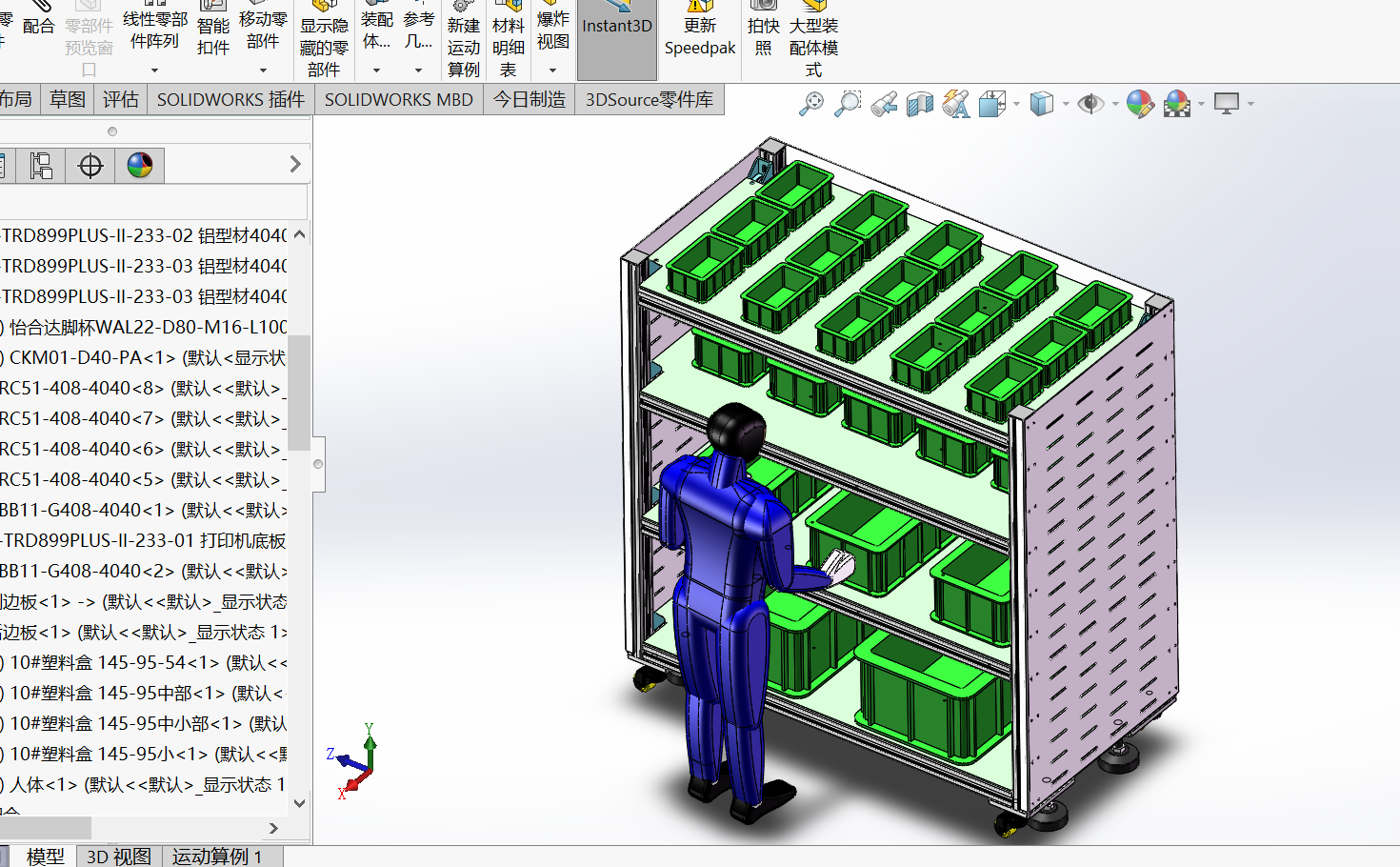Click the feature tree vertical scrollbar thumb

coord(299,392)
